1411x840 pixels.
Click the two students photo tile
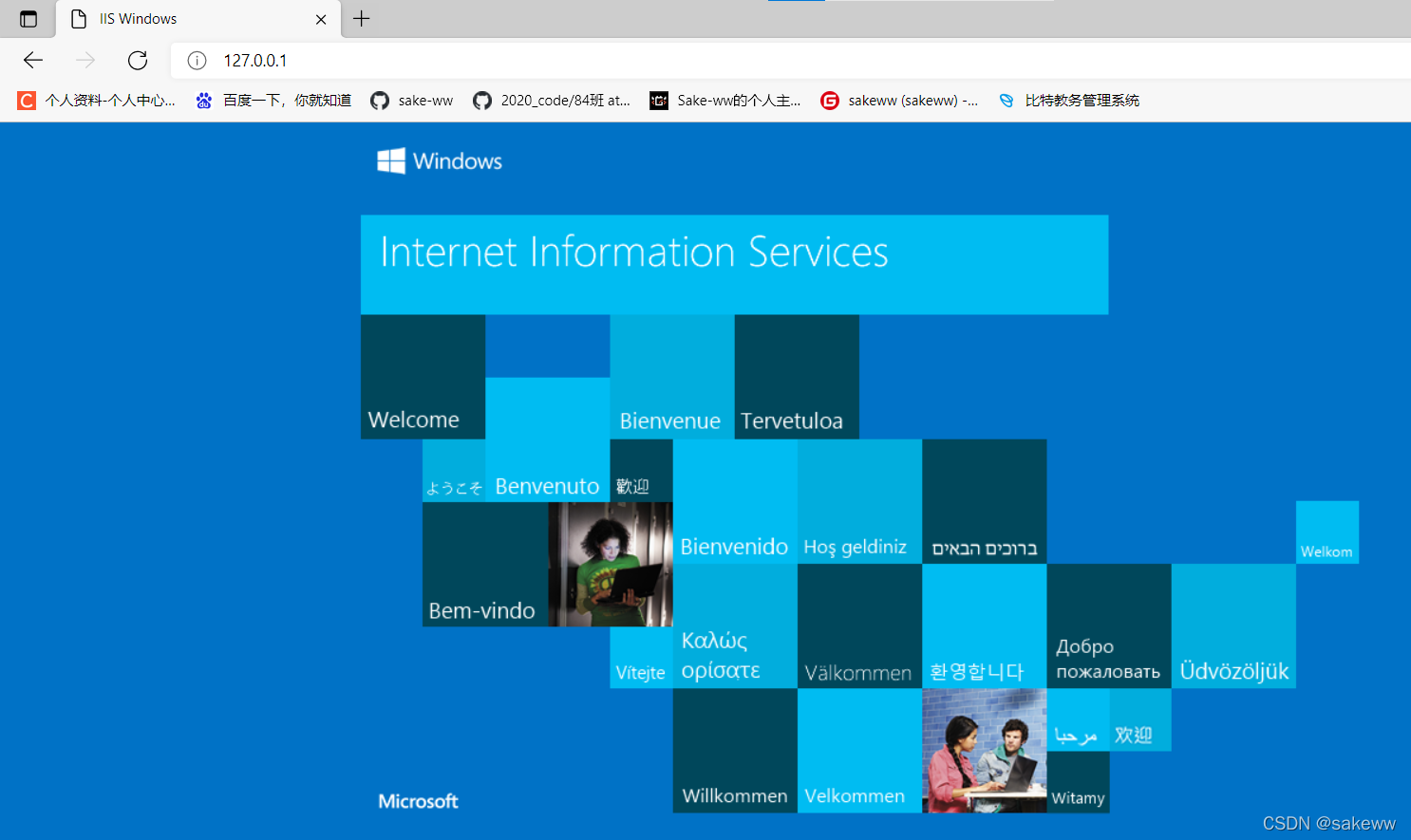985,751
